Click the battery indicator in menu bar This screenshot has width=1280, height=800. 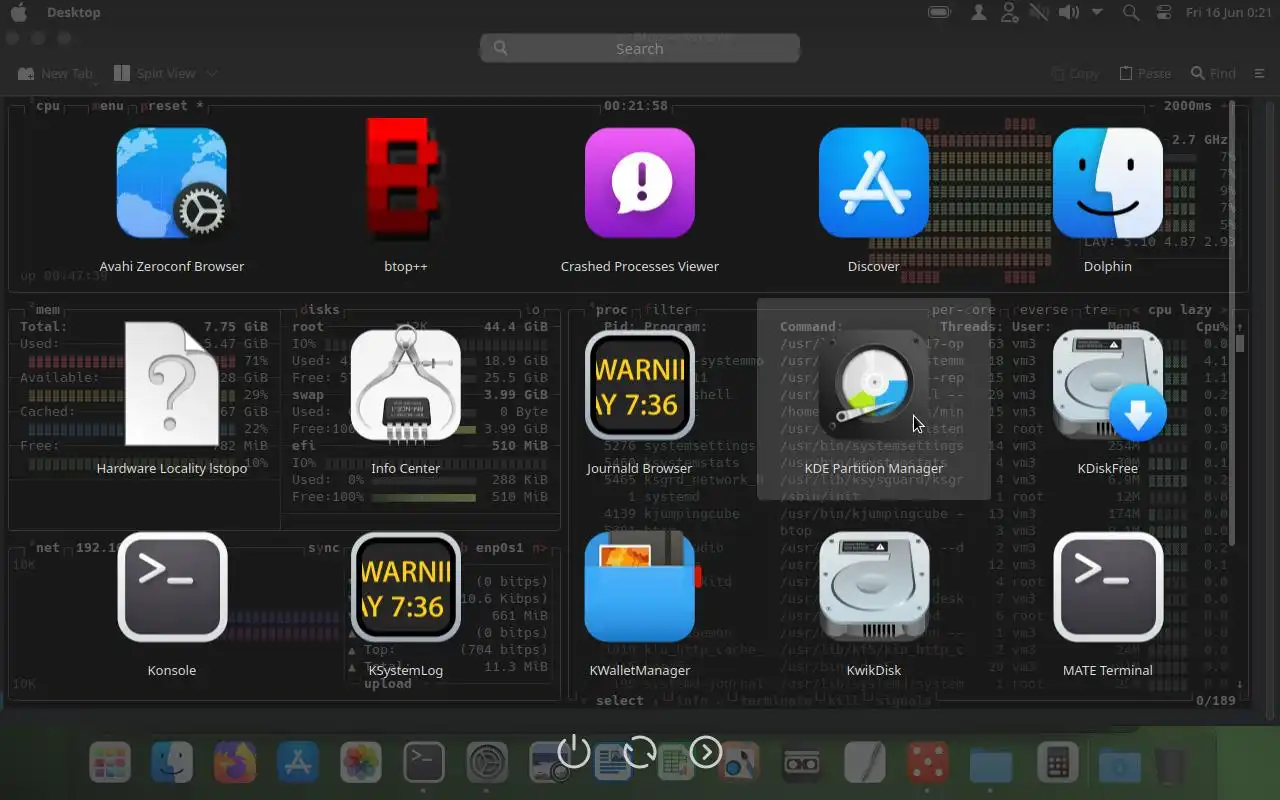(939, 12)
